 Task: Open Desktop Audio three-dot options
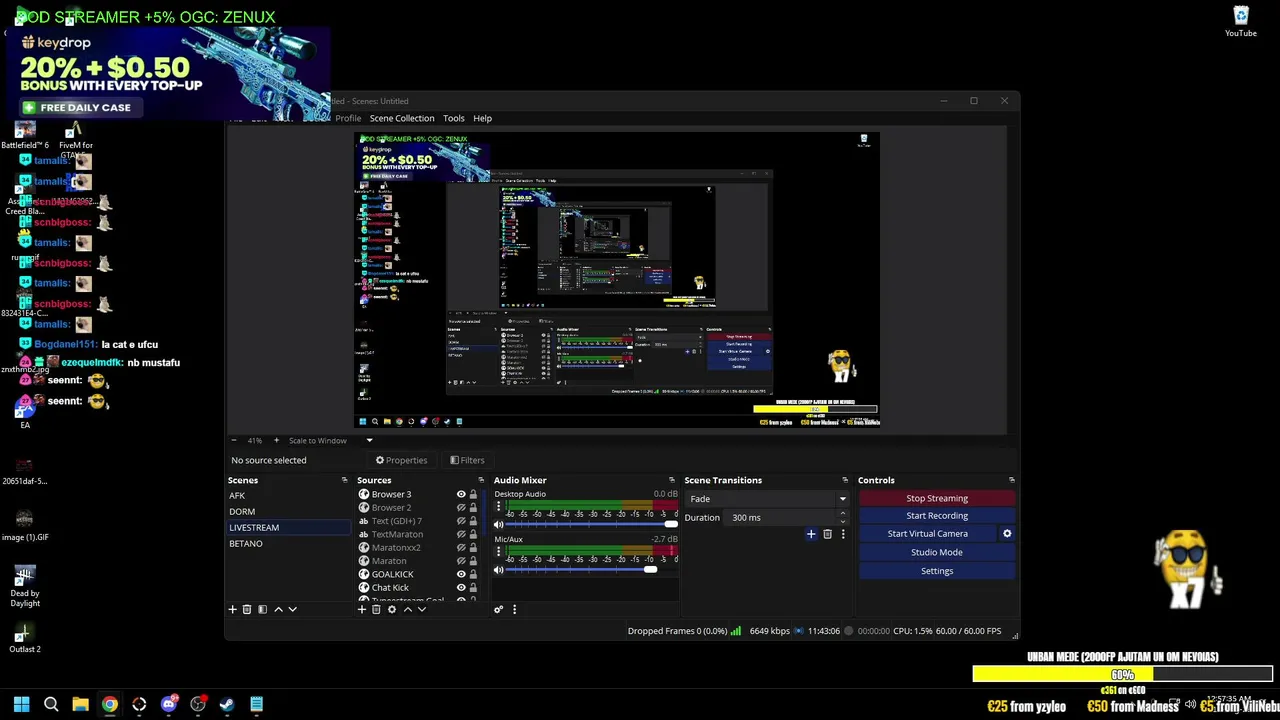pyautogui.click(x=498, y=507)
